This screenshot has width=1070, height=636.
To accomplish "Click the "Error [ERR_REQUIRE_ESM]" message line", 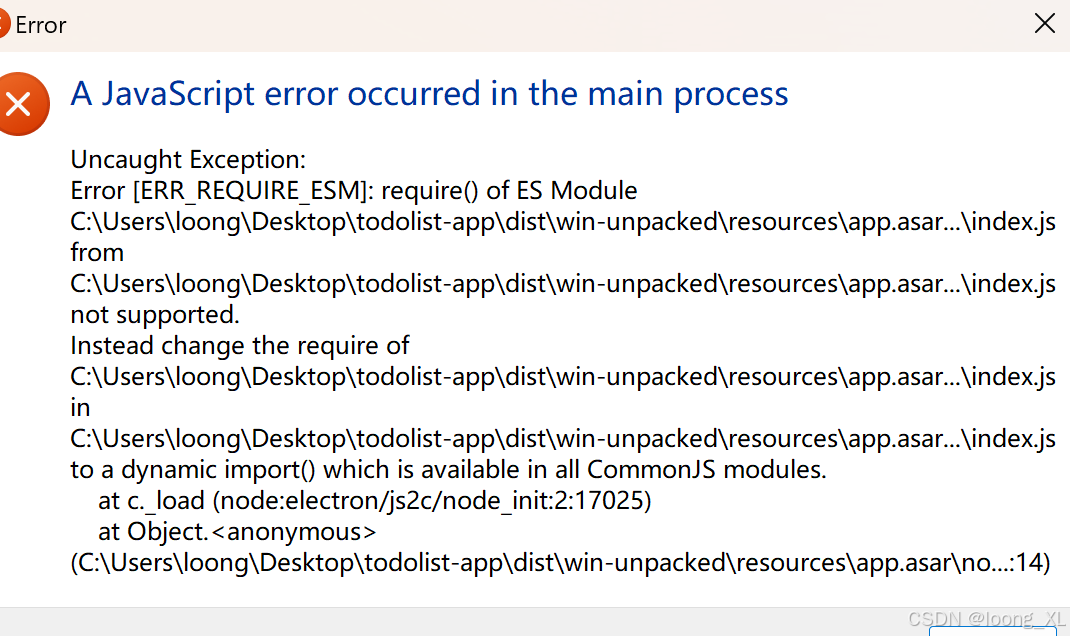I will pos(354,191).
